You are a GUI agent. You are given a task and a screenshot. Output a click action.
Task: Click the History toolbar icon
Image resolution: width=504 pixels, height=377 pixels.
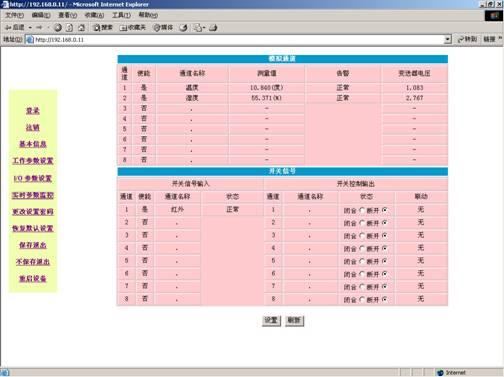(183, 28)
